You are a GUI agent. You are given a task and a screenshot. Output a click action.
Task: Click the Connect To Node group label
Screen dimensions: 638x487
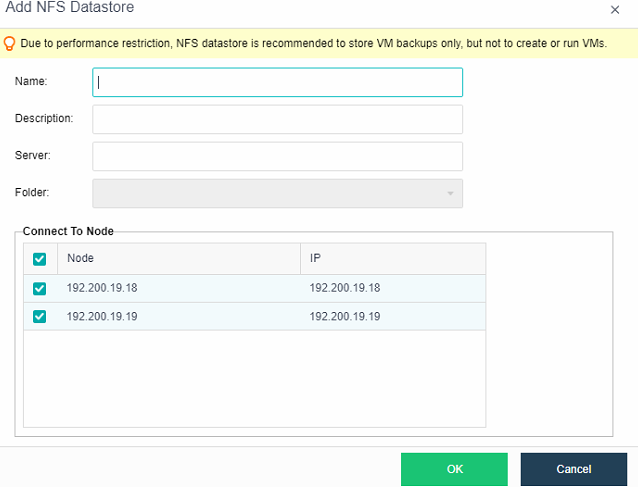68,231
